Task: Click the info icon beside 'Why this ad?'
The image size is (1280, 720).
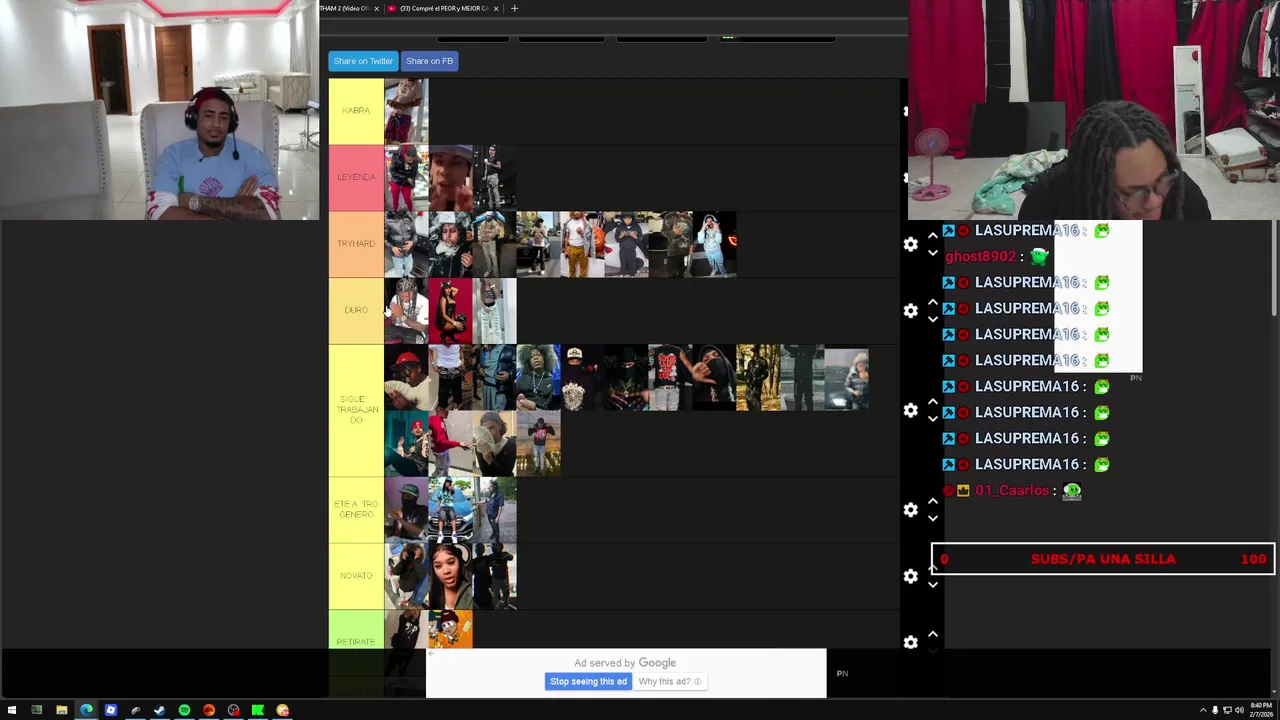Action: tap(698, 682)
